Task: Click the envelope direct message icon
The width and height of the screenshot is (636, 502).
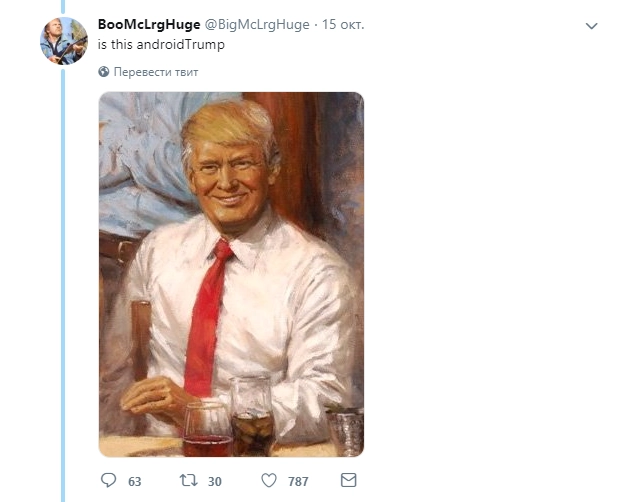Action: 349,481
